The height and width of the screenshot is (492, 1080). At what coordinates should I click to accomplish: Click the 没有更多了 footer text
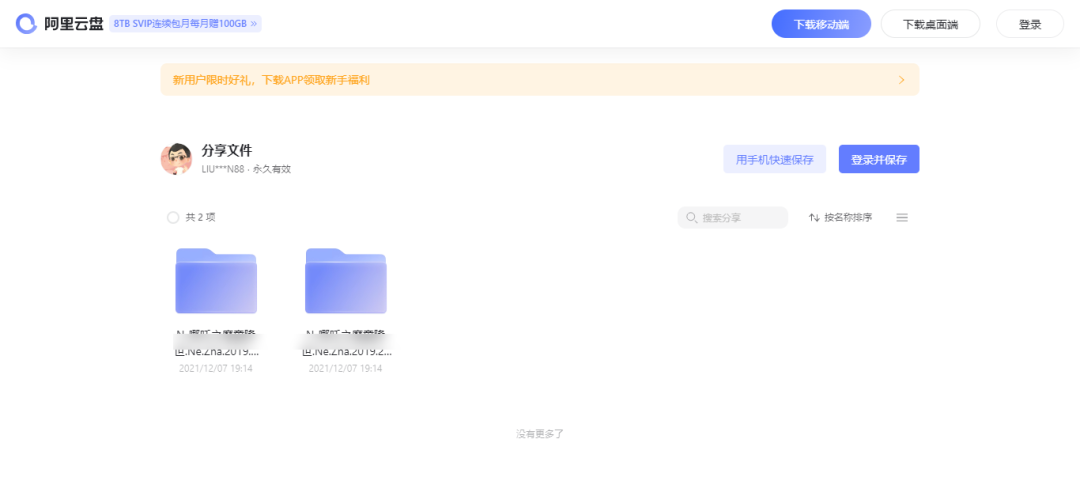pyautogui.click(x=540, y=434)
